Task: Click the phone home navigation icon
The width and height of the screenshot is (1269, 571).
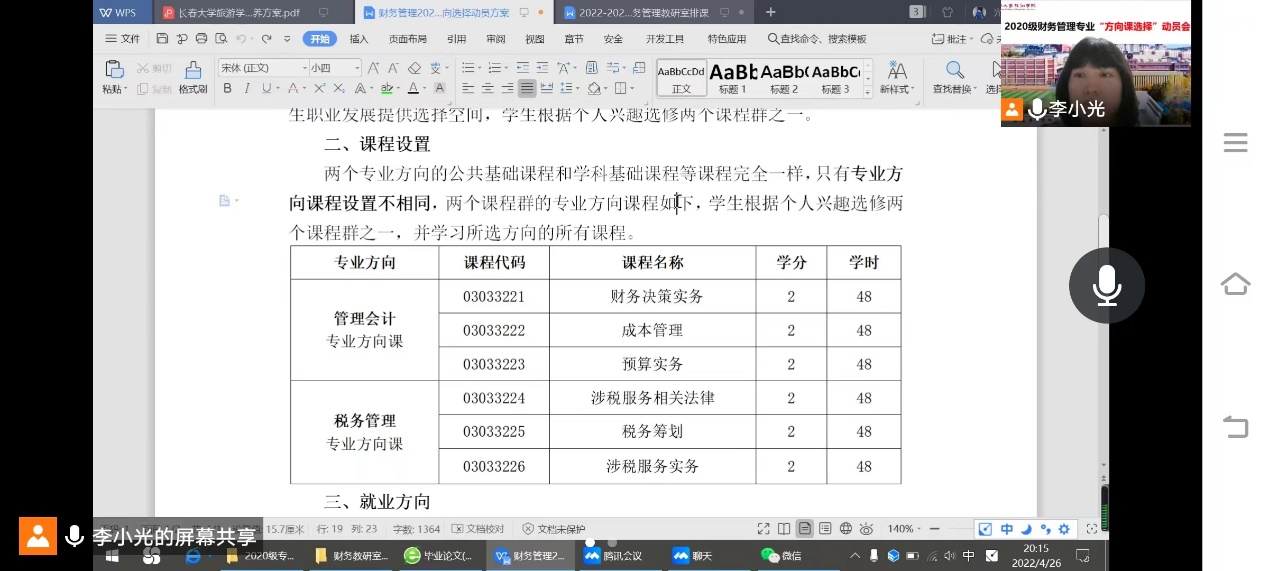Action: pyautogui.click(x=1236, y=284)
